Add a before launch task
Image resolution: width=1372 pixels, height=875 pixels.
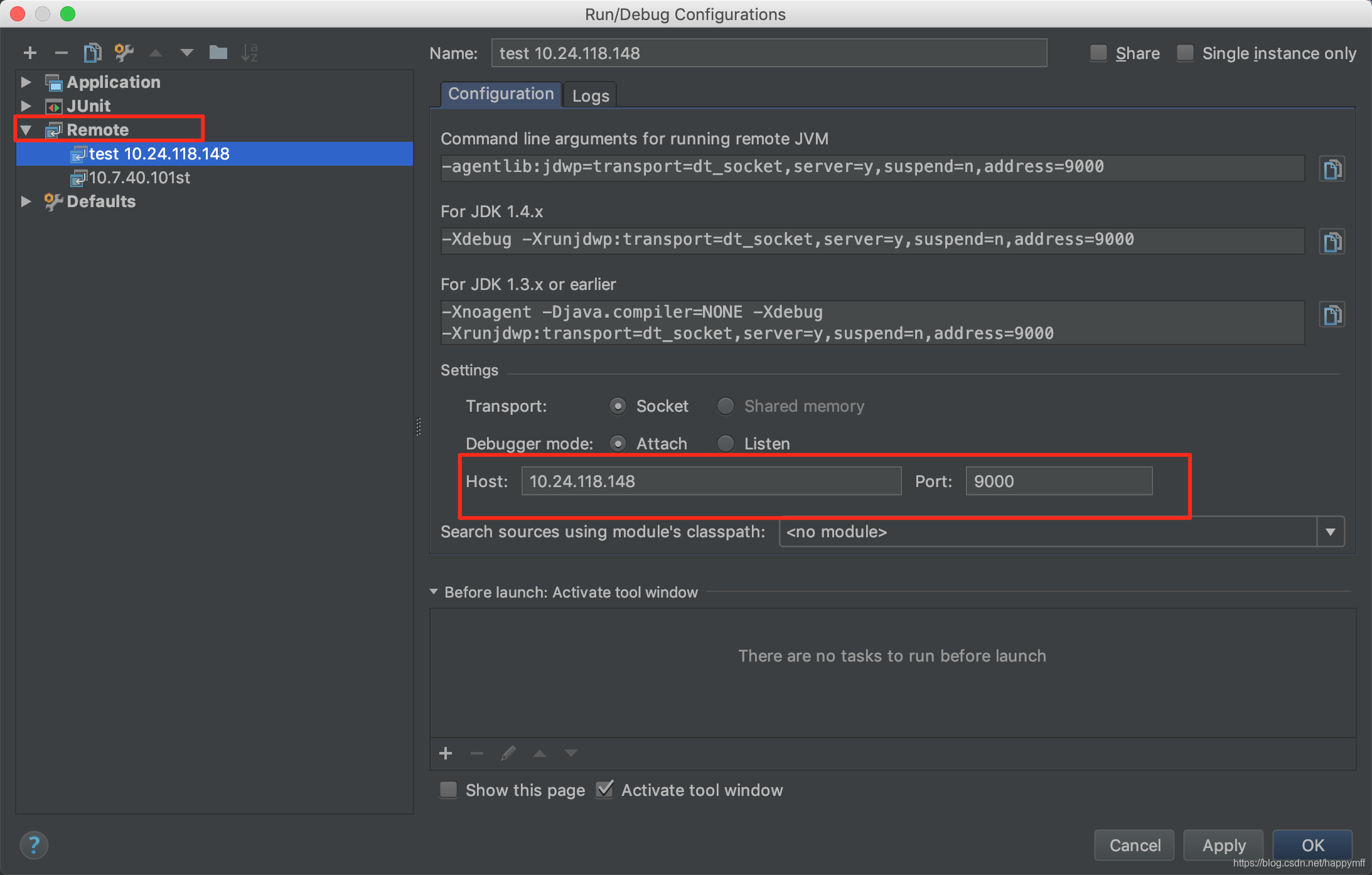tap(446, 753)
